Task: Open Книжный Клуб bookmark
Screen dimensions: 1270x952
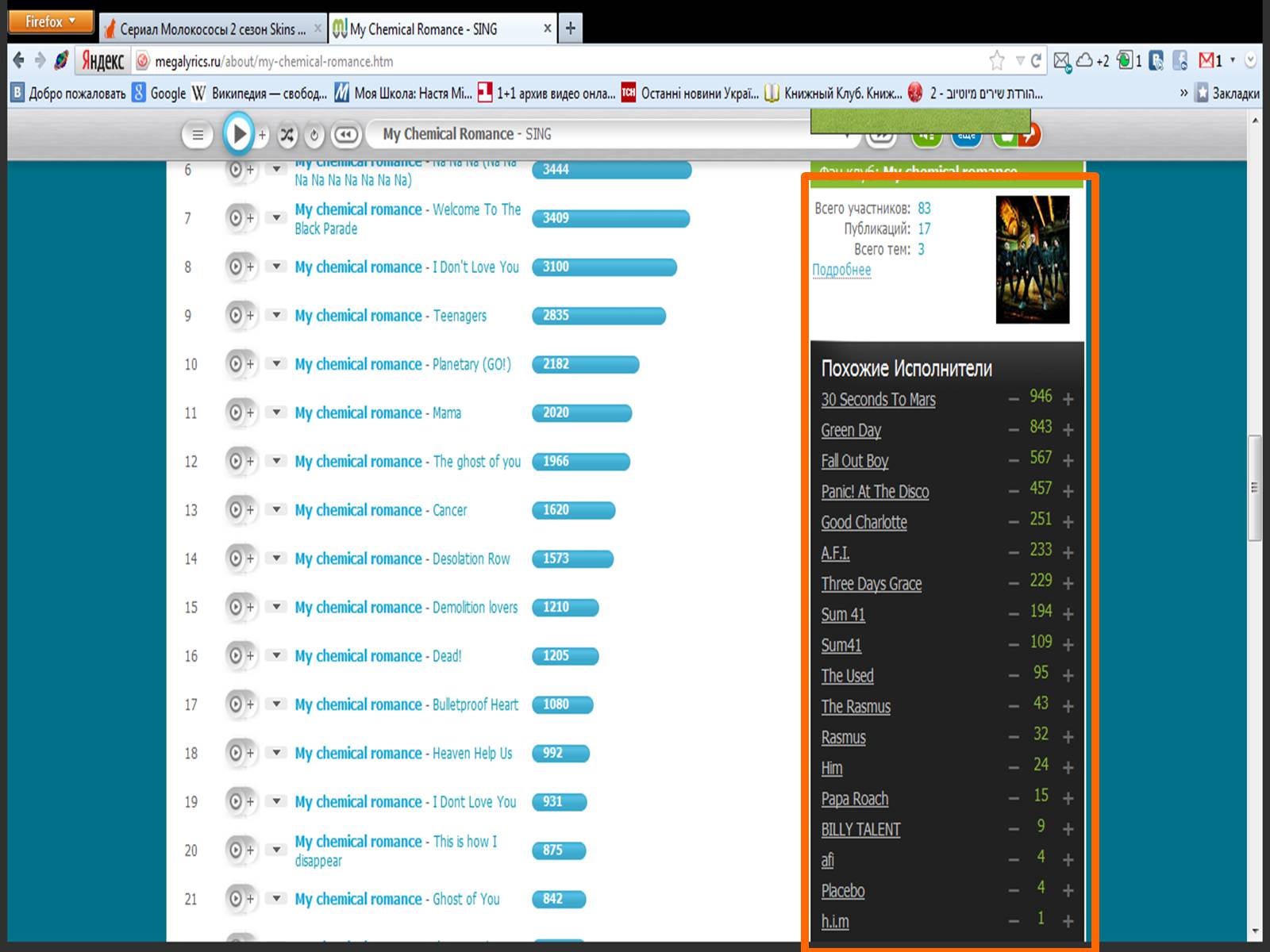Action: pos(833,94)
